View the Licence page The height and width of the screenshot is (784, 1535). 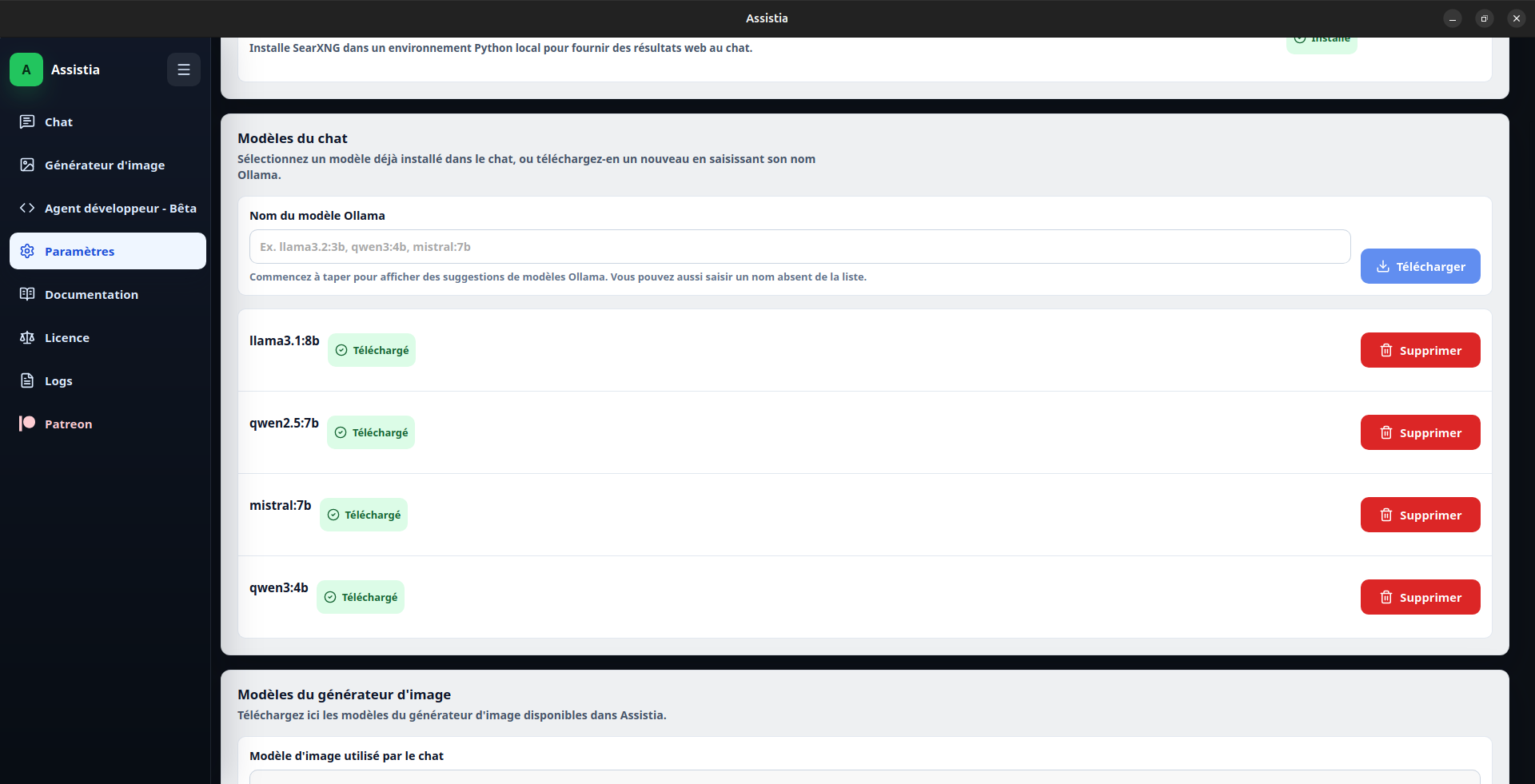[108, 337]
